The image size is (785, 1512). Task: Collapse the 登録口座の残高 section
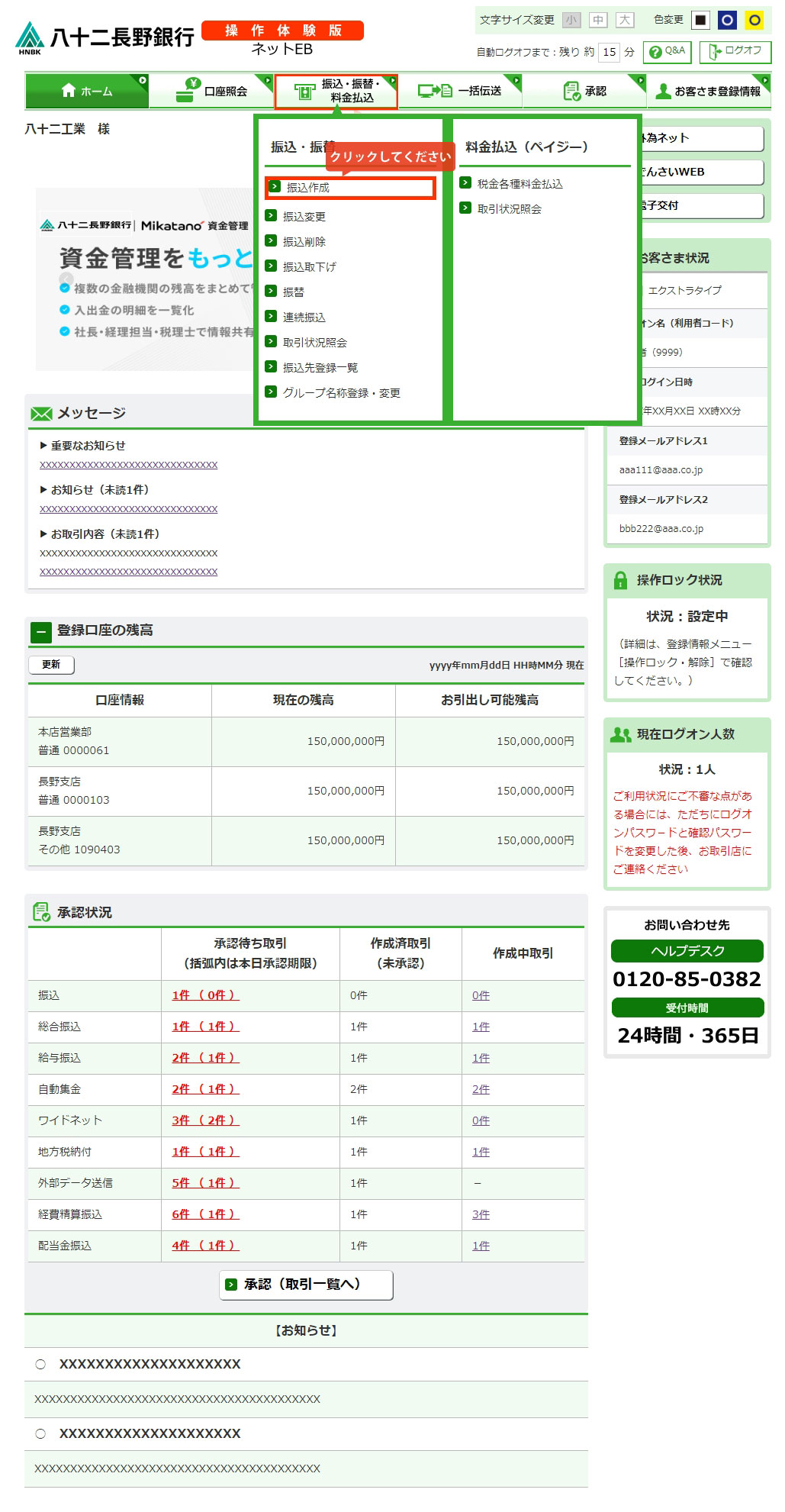click(x=40, y=632)
